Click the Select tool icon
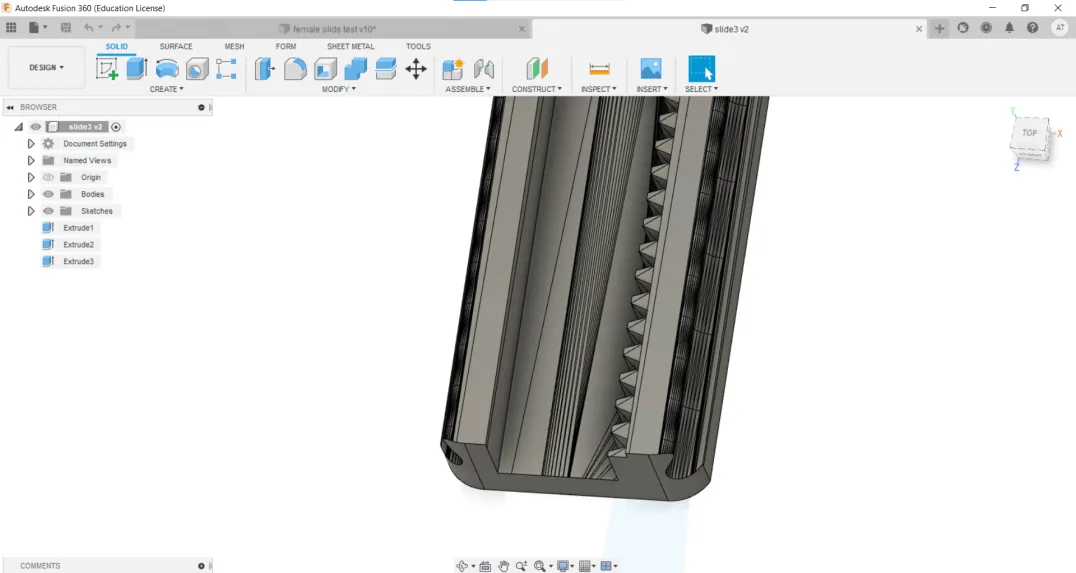The height and width of the screenshot is (573, 1076). tap(701, 69)
